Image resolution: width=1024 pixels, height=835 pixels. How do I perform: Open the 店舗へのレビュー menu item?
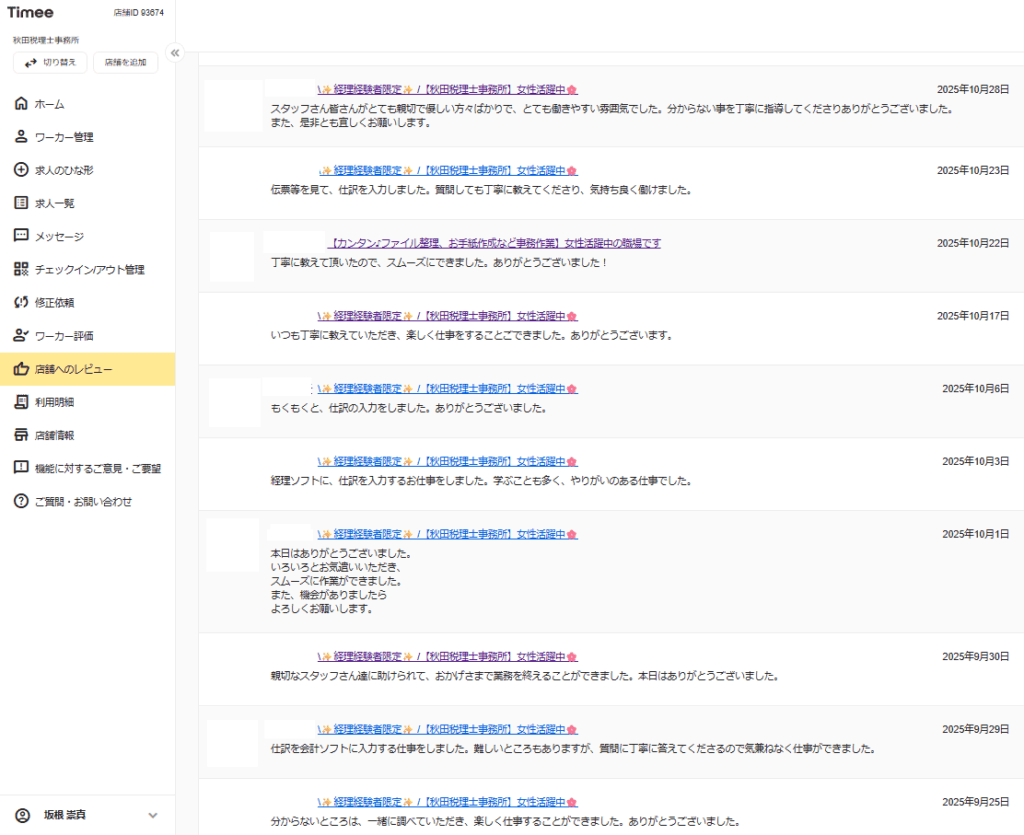[73, 369]
